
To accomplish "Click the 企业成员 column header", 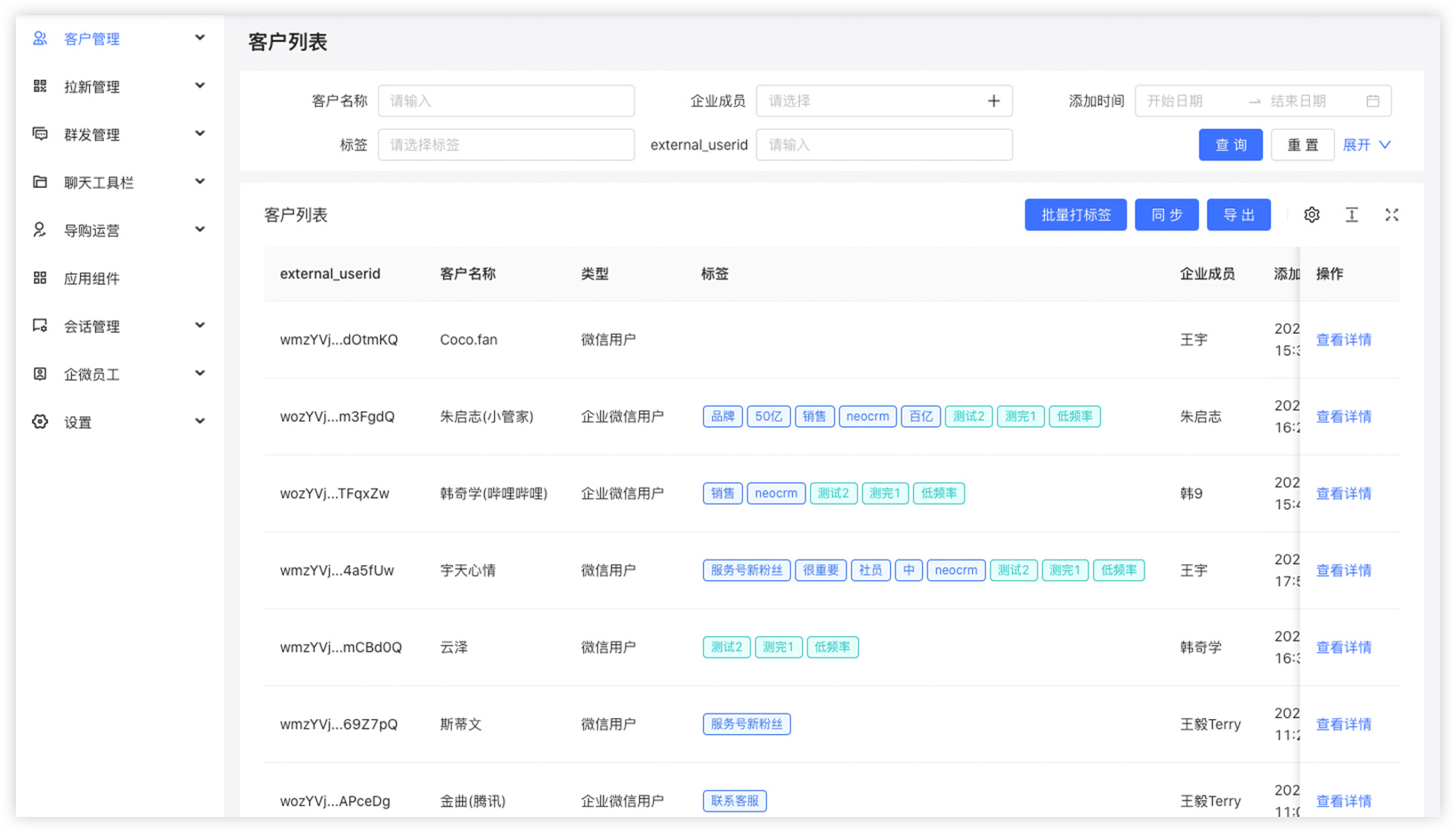I will coord(1207,274).
